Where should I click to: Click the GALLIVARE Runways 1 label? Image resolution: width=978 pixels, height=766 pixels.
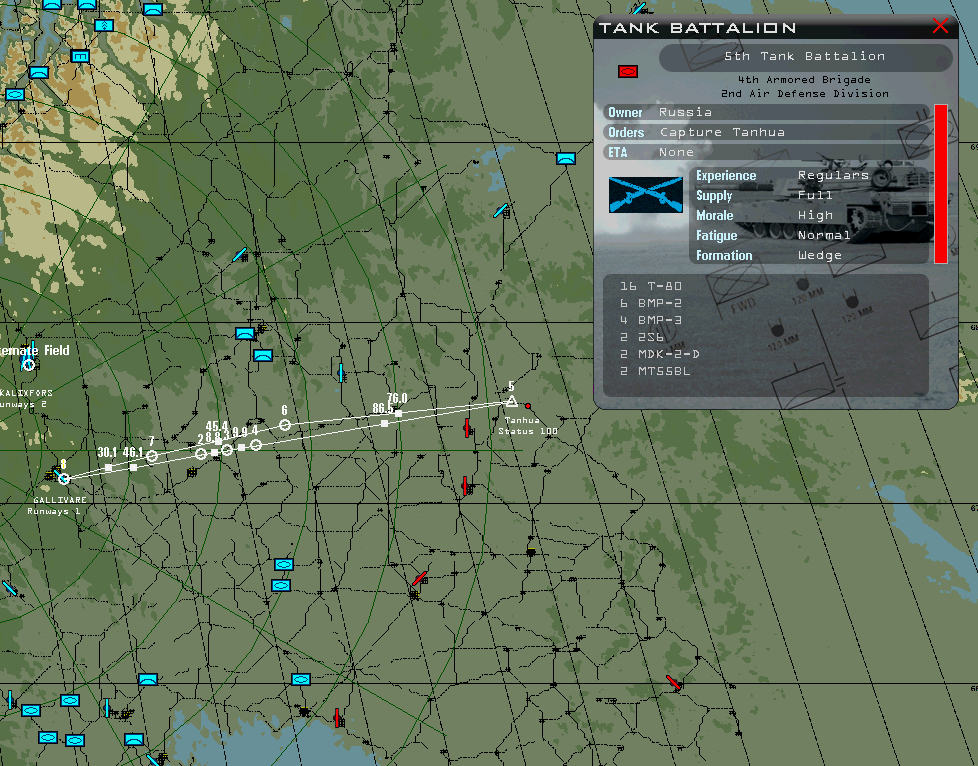pos(57,505)
